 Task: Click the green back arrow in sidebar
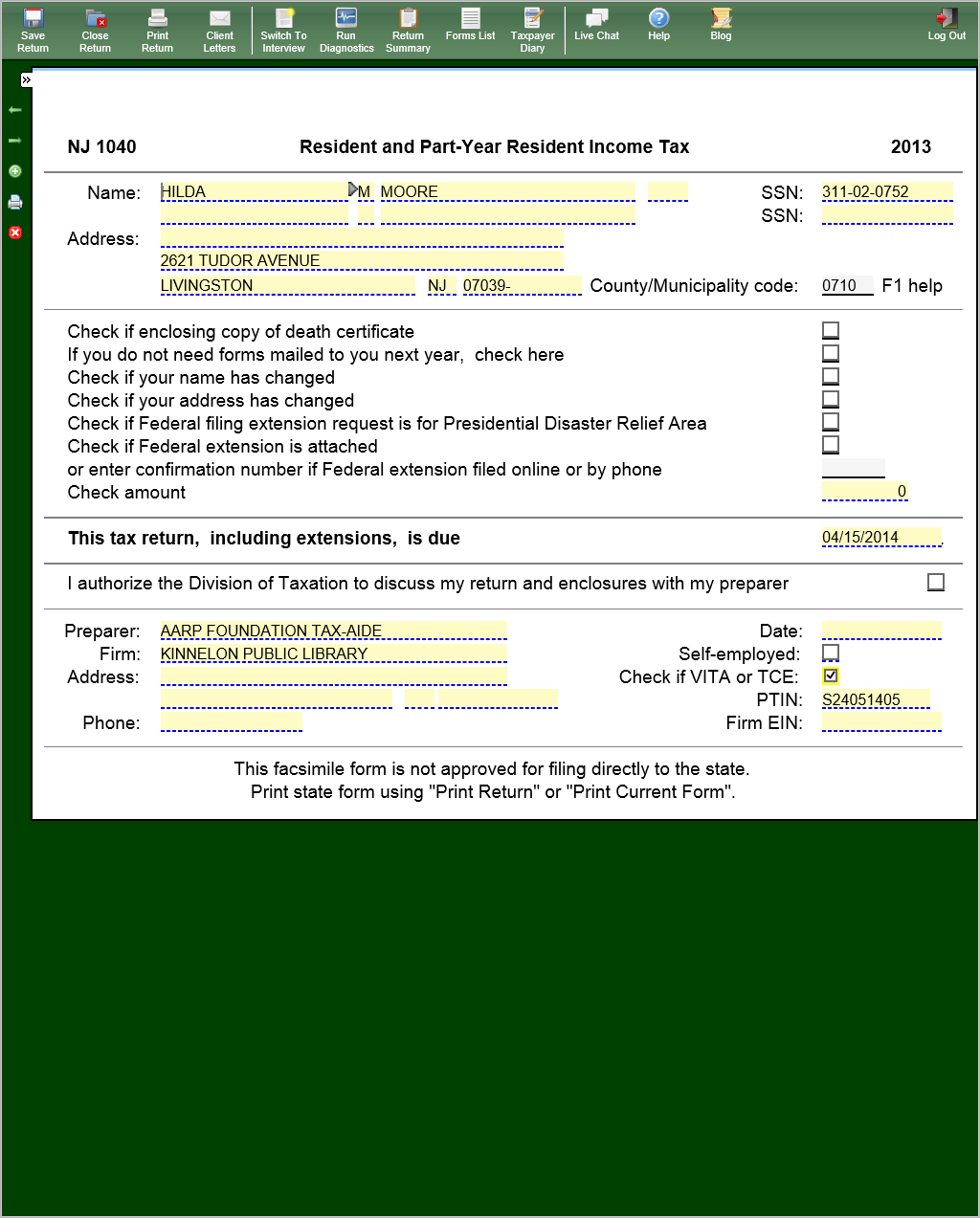pyautogui.click(x=15, y=110)
